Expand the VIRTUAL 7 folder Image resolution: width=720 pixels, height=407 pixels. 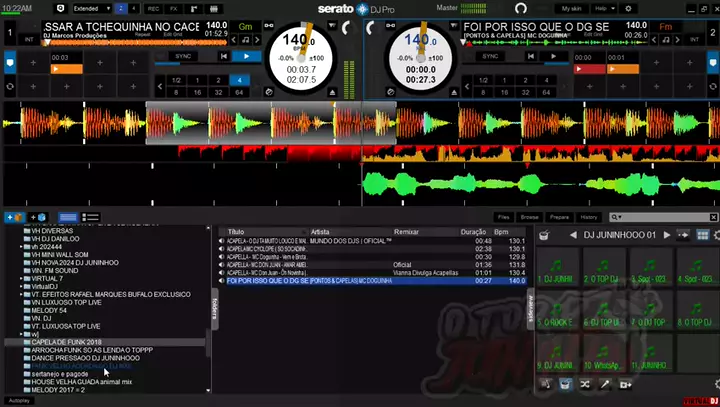(21, 278)
